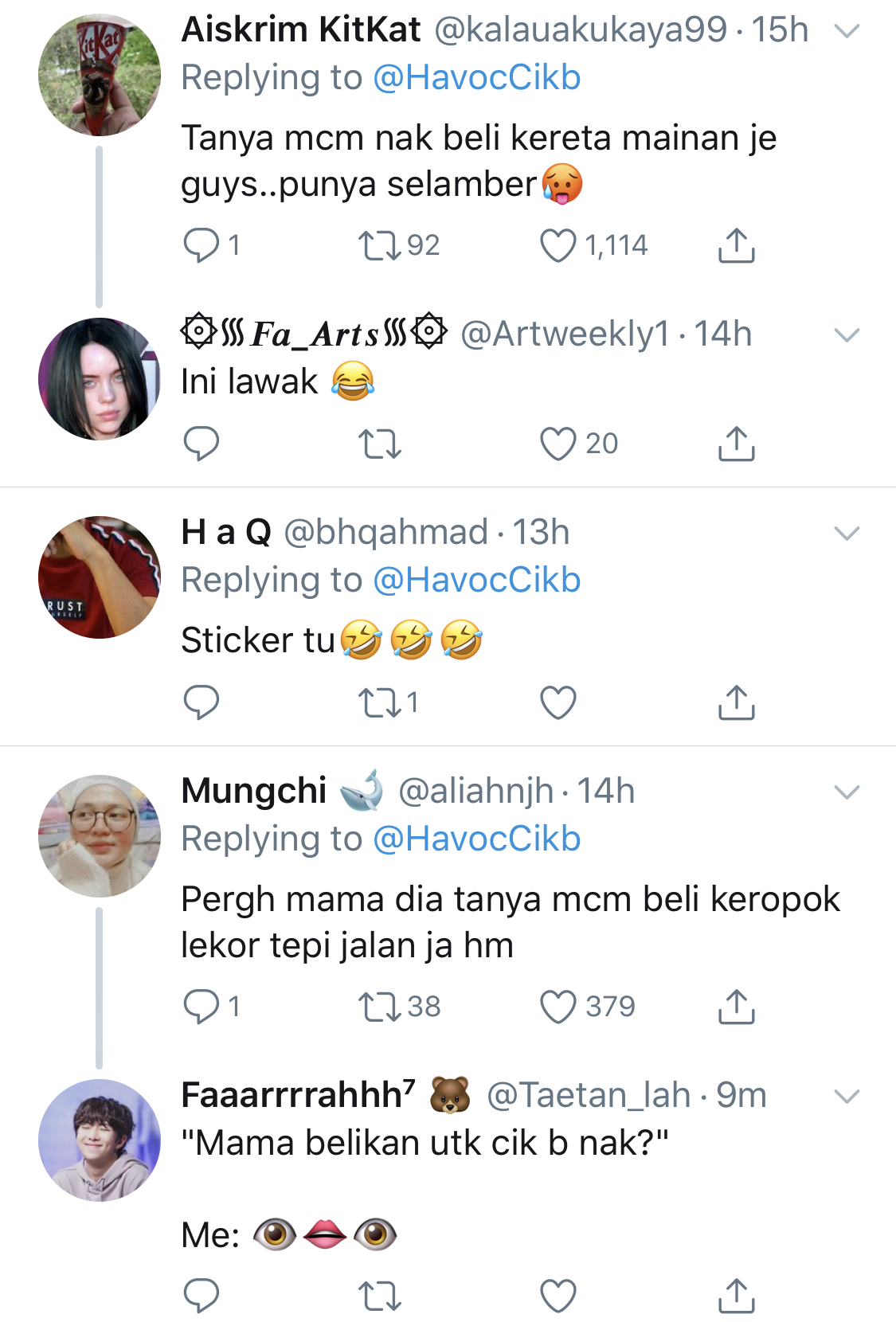Open the H a Q username profile
The height and width of the screenshot is (1322, 896).
[x=226, y=532]
